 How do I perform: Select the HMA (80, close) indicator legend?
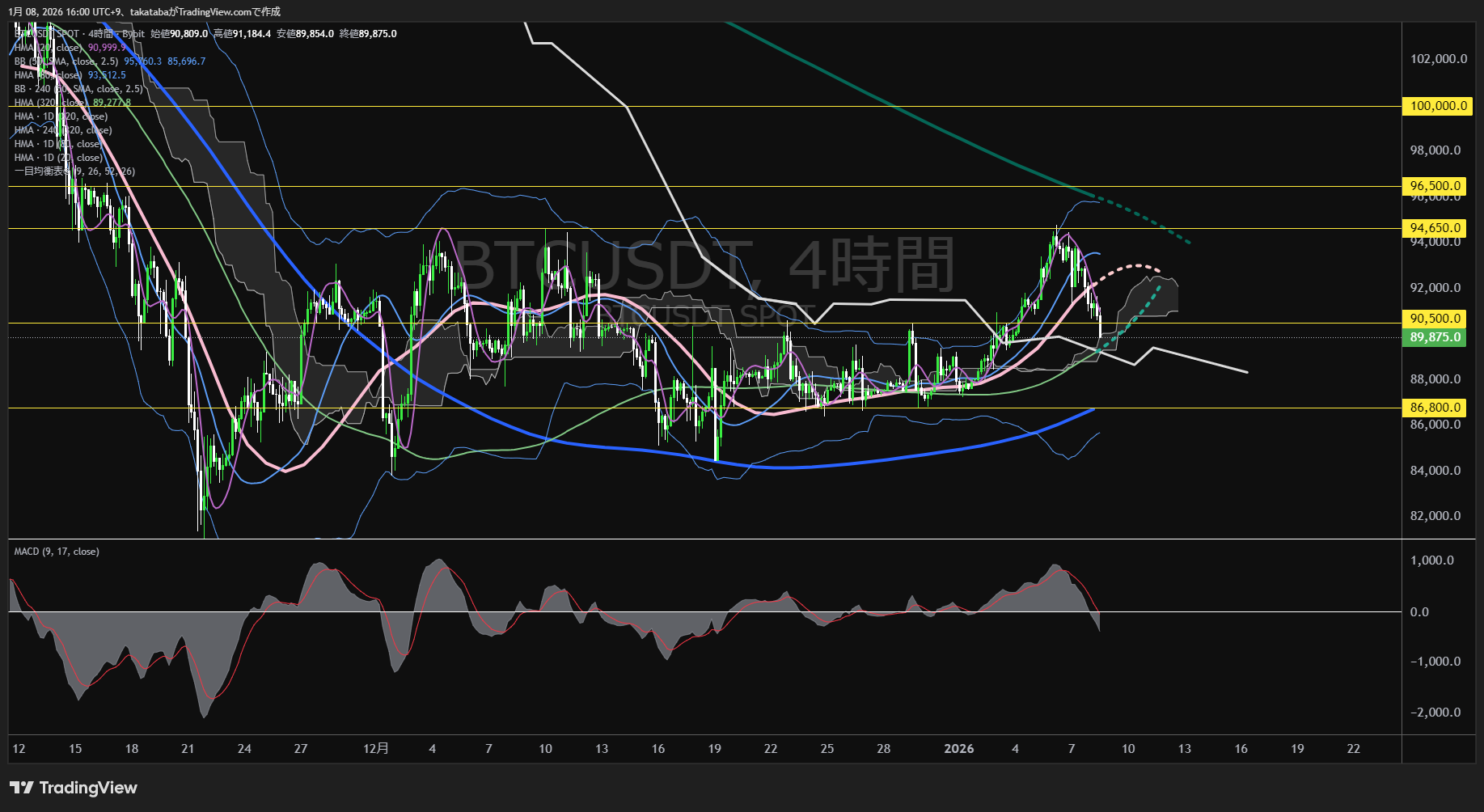(49, 75)
